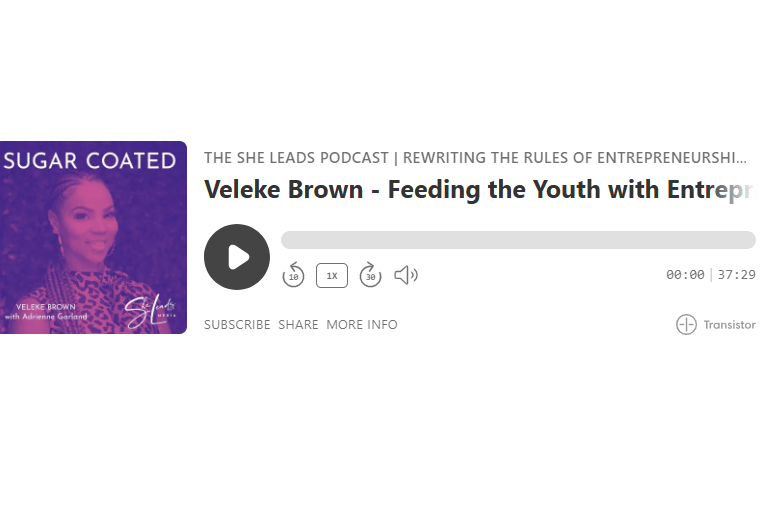Click the elapsed time 00:00
This screenshot has height=525, width=768.
click(685, 275)
